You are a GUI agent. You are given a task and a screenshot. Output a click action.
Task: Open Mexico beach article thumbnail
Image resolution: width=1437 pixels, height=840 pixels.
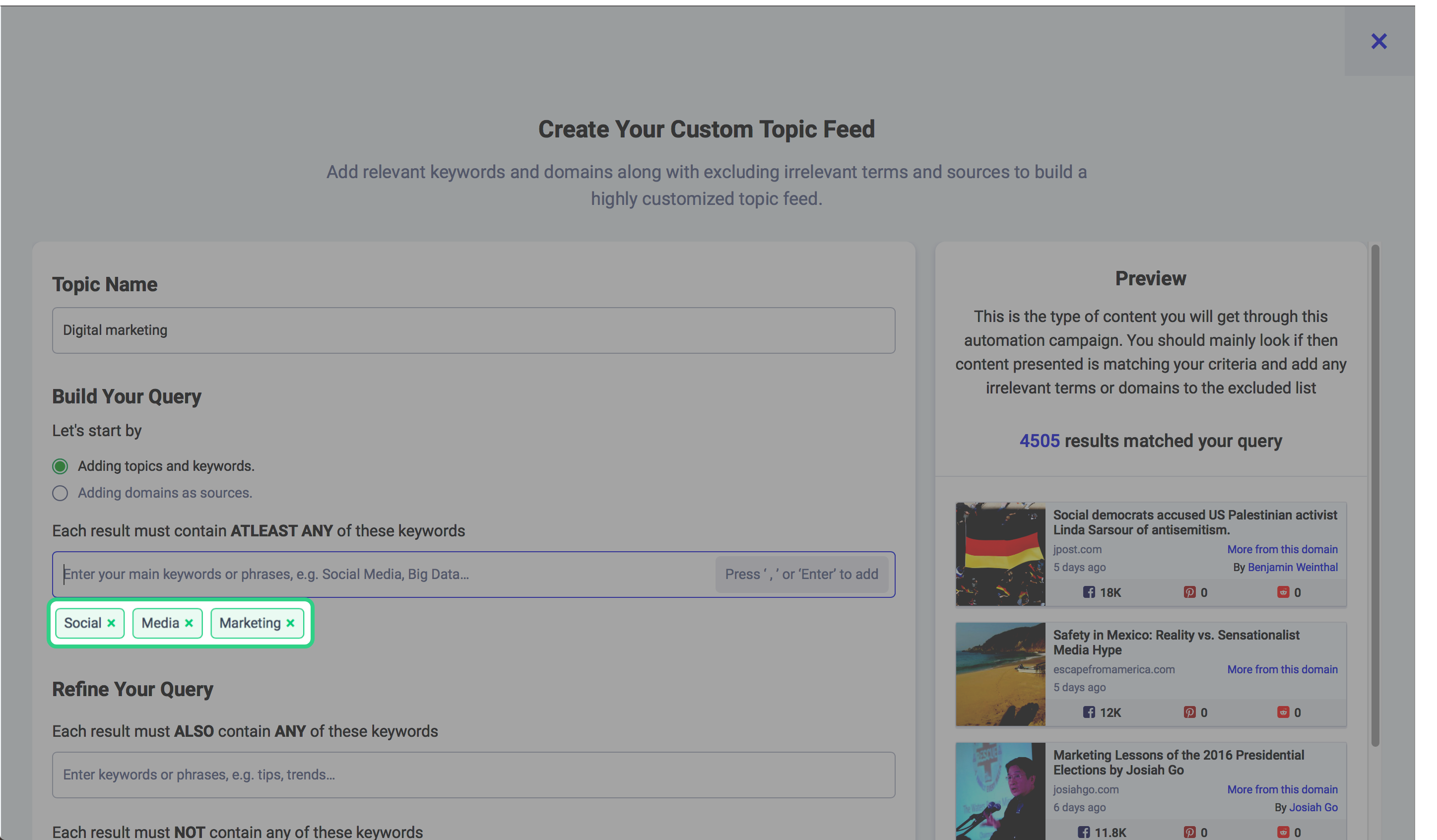point(1000,674)
